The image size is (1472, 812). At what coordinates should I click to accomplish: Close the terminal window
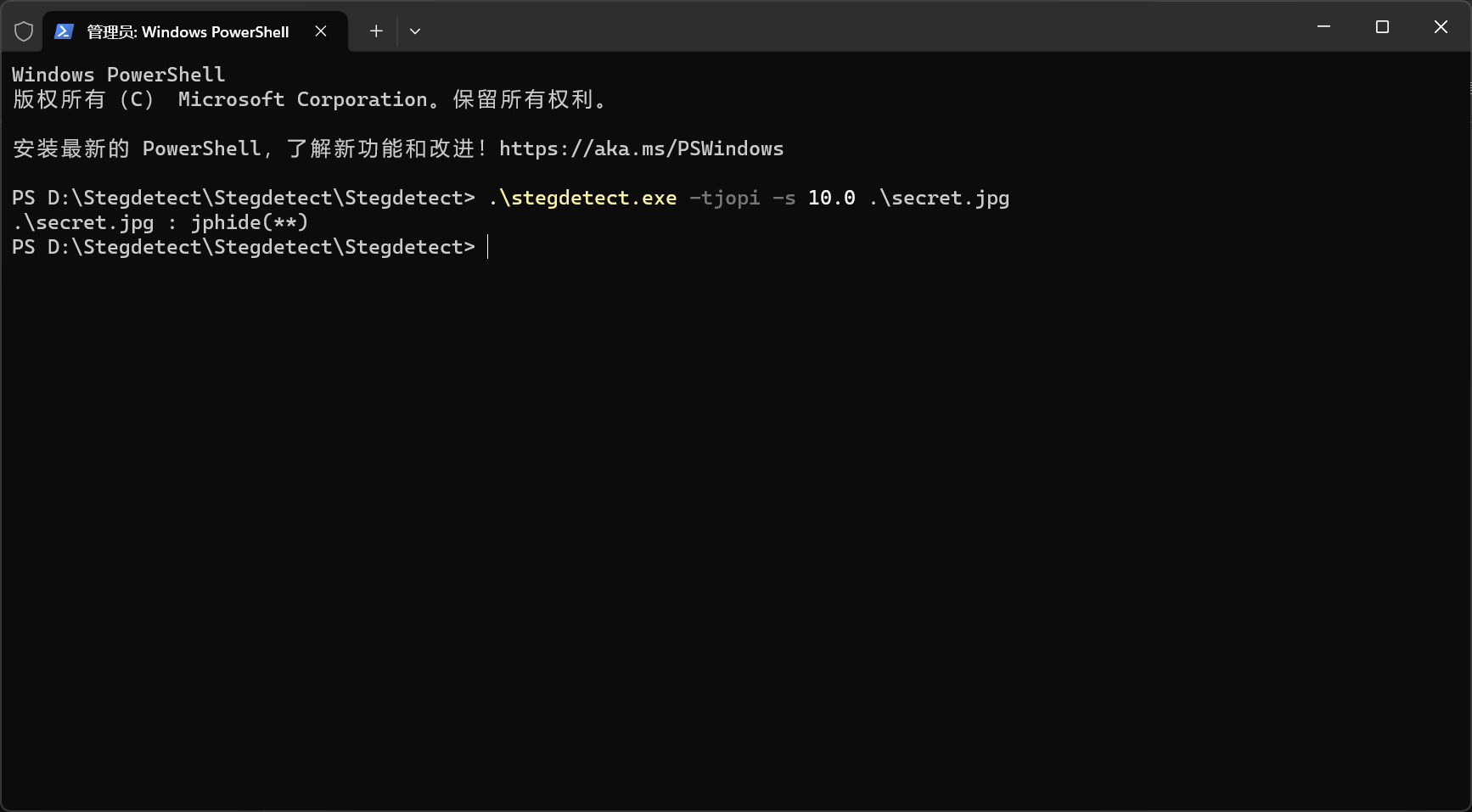[x=1441, y=27]
